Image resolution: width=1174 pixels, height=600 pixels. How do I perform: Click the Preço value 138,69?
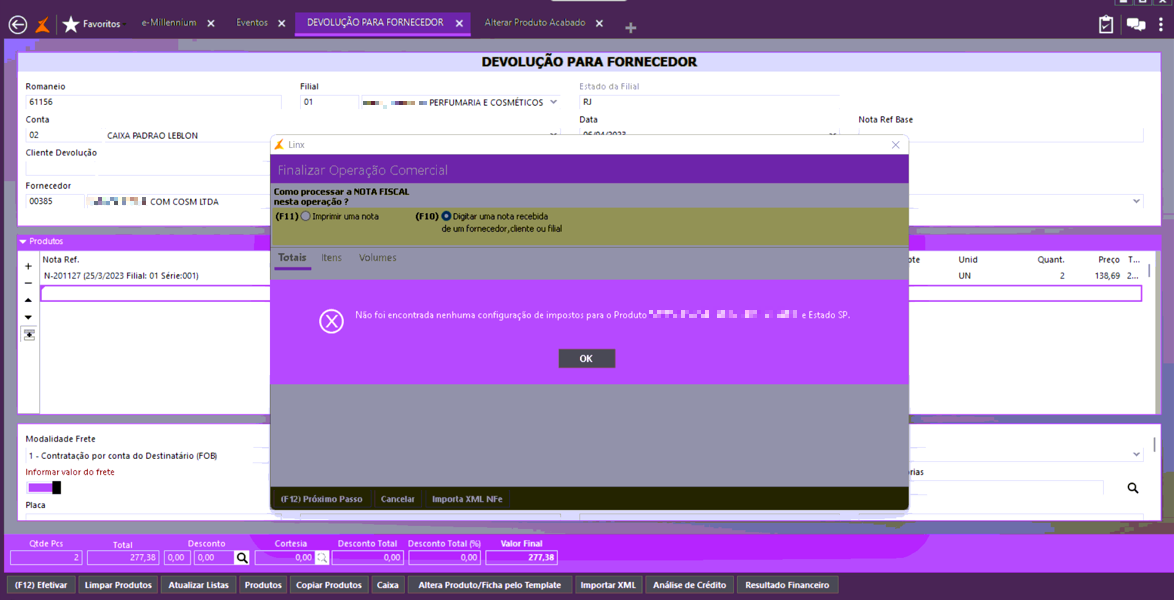(x=1108, y=276)
